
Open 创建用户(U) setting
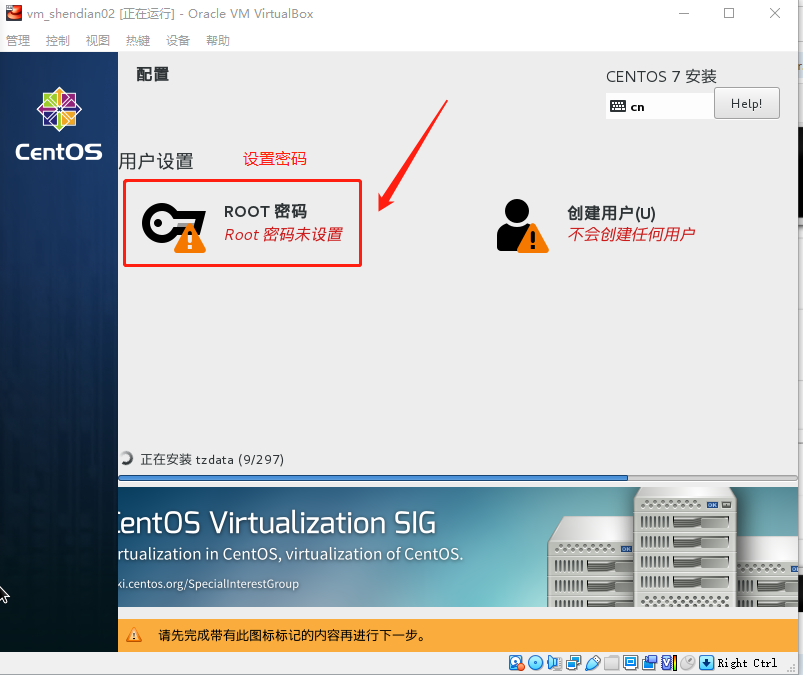tap(597, 224)
